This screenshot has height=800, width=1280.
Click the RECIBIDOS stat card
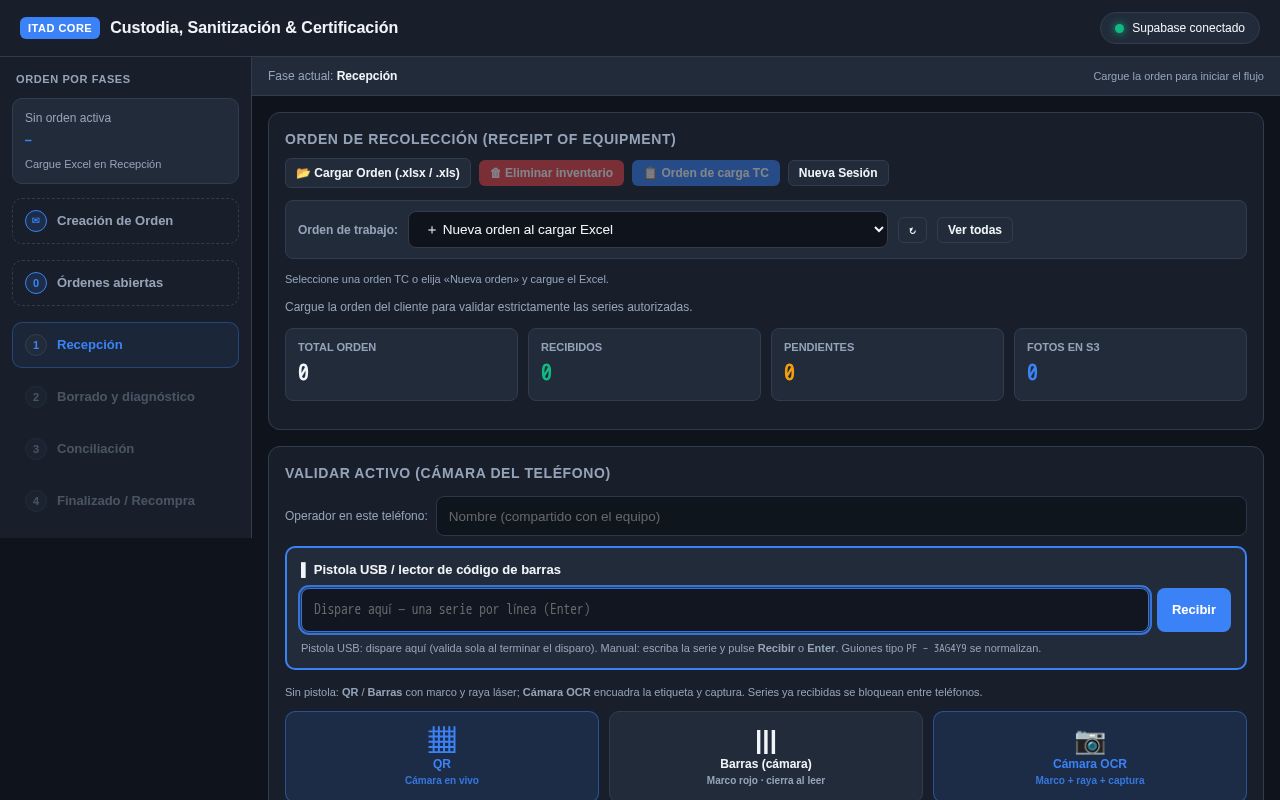644,365
